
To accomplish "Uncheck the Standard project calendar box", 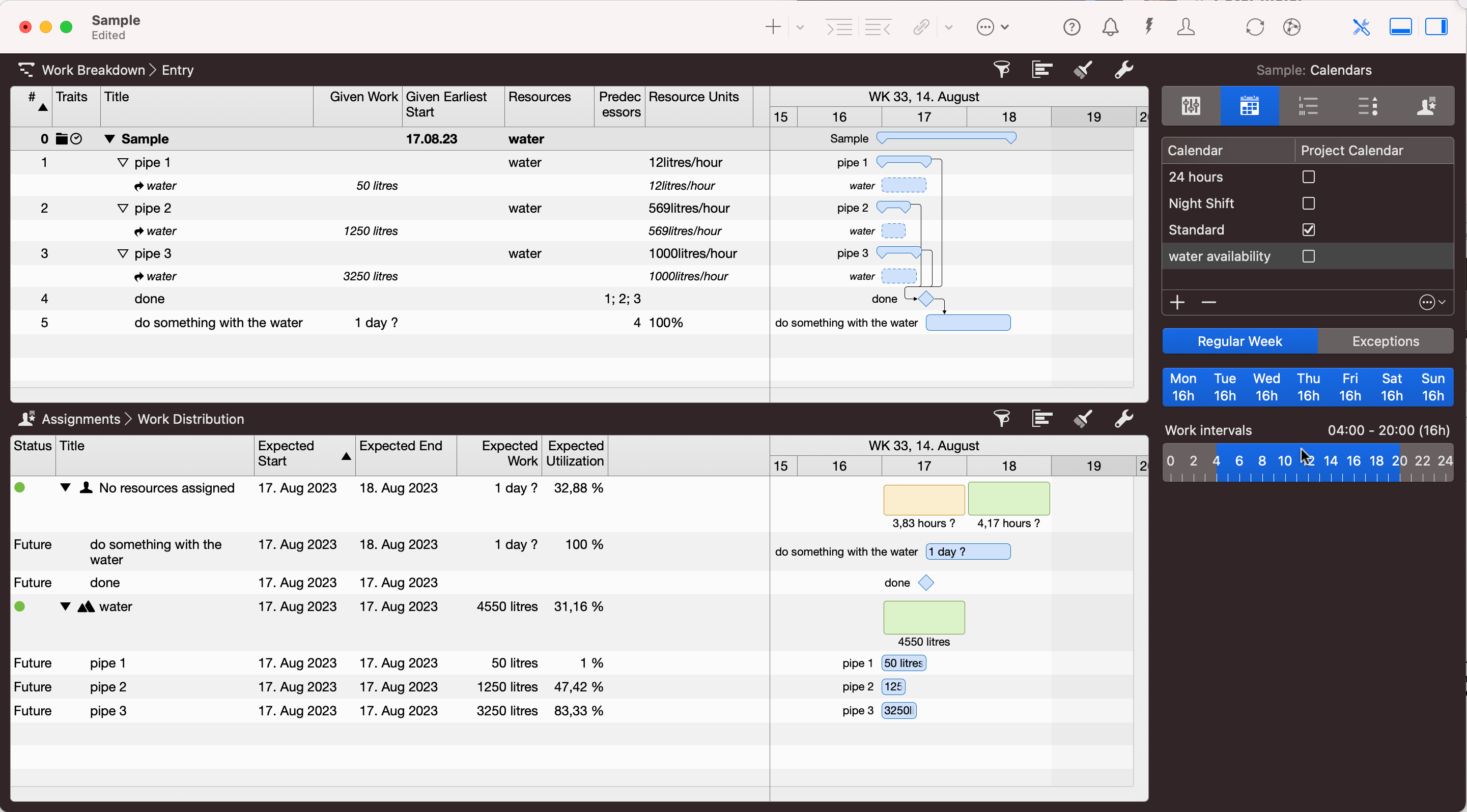I will [x=1308, y=230].
